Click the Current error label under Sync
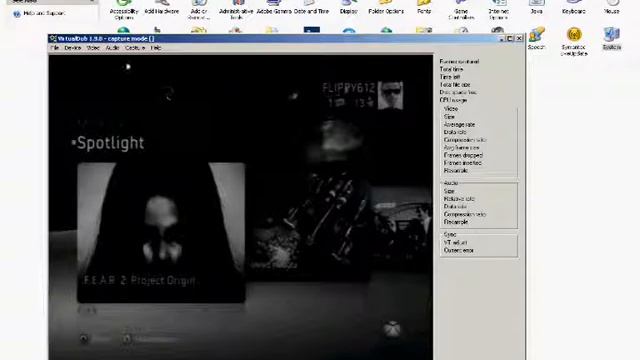The height and width of the screenshot is (360, 640). [x=458, y=250]
